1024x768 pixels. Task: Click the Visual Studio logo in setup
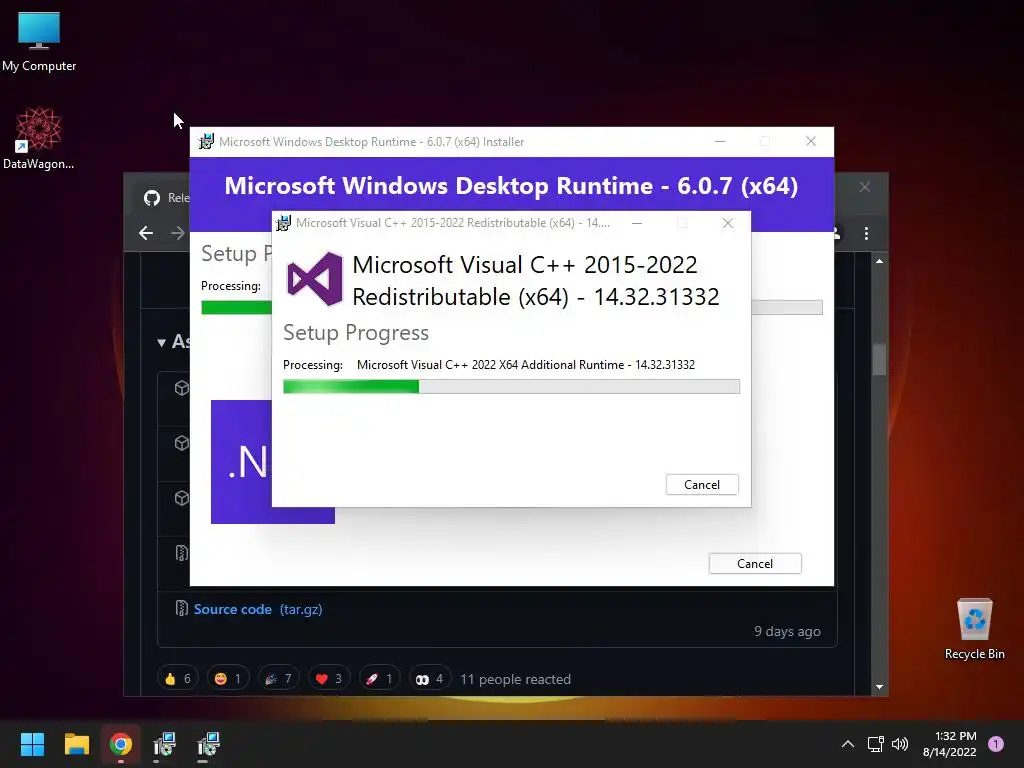coord(315,280)
